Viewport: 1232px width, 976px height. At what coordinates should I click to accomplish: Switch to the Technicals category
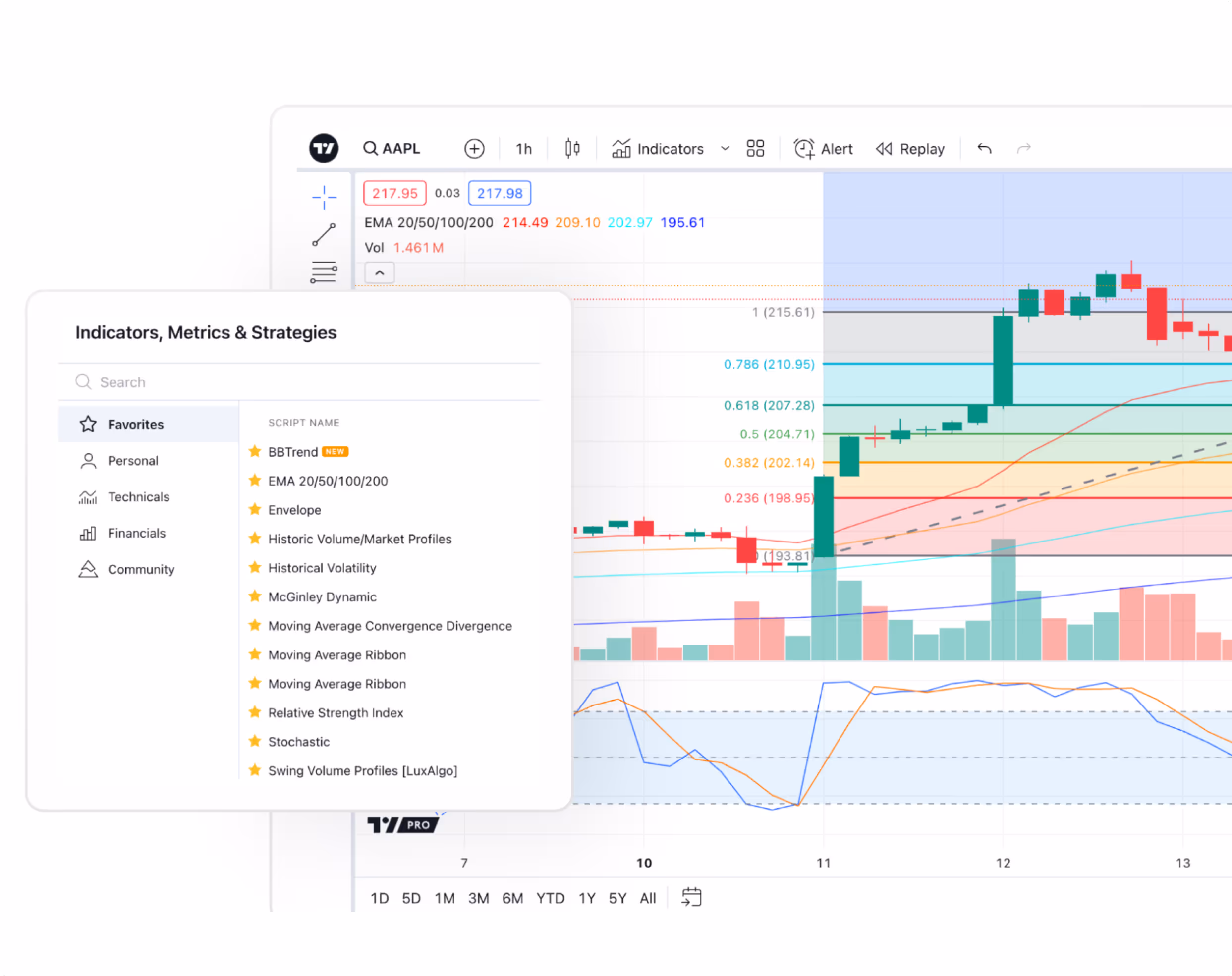[x=138, y=496]
